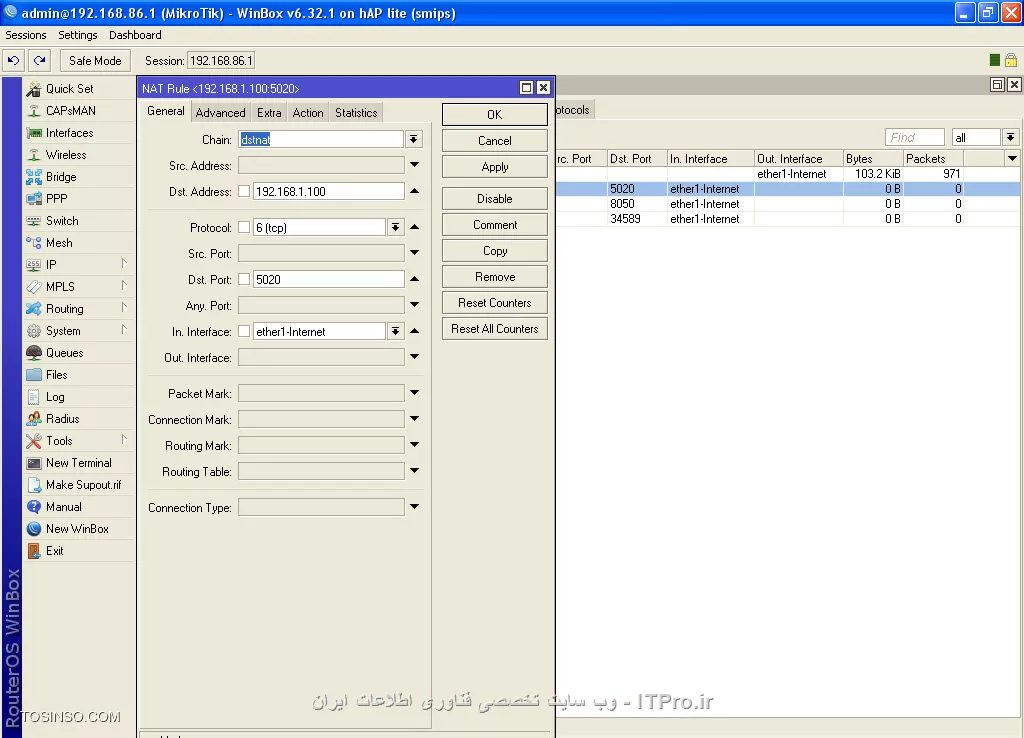Click the Redo arrow icon in toolbar

(40, 61)
